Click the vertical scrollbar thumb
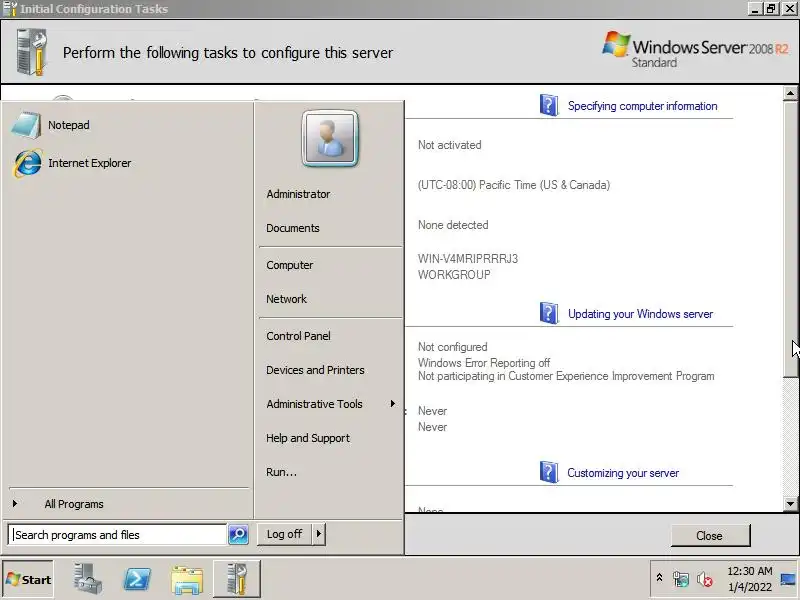This screenshot has height=600, width=800. pos(790,239)
